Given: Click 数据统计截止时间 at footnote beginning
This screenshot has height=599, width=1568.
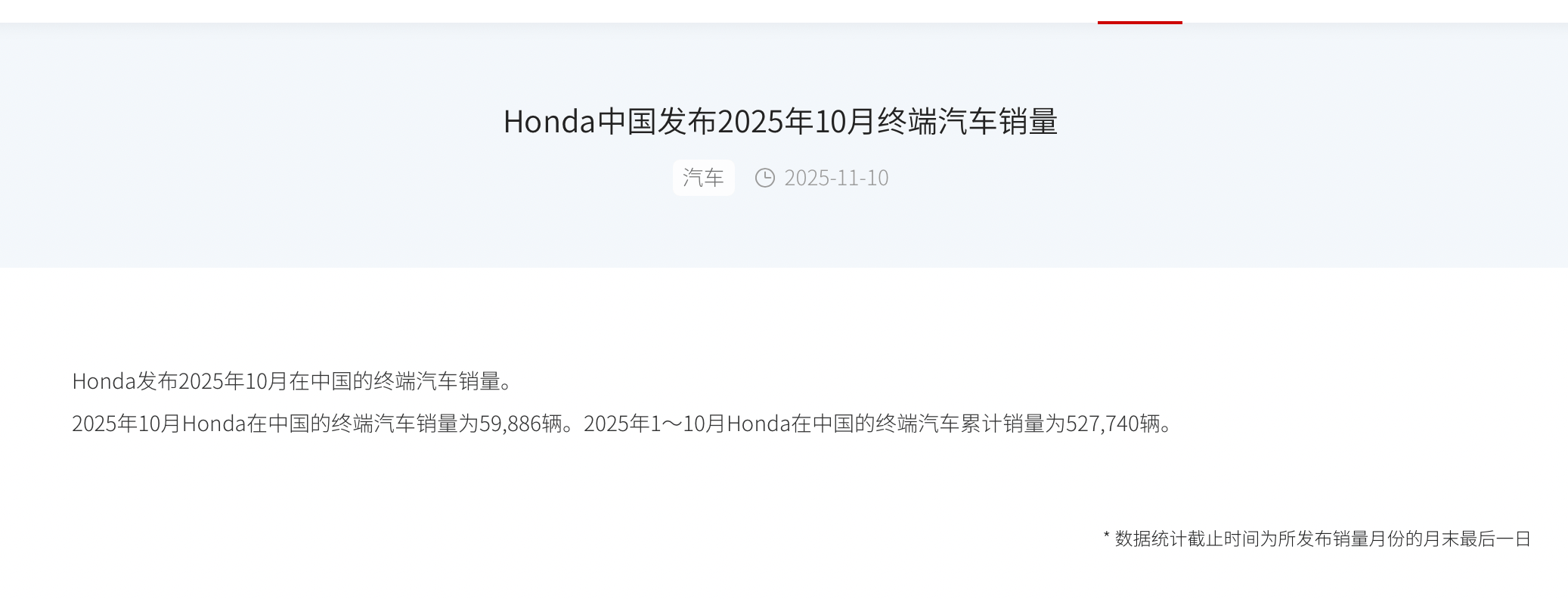Looking at the screenshot, I should click(x=1187, y=538).
